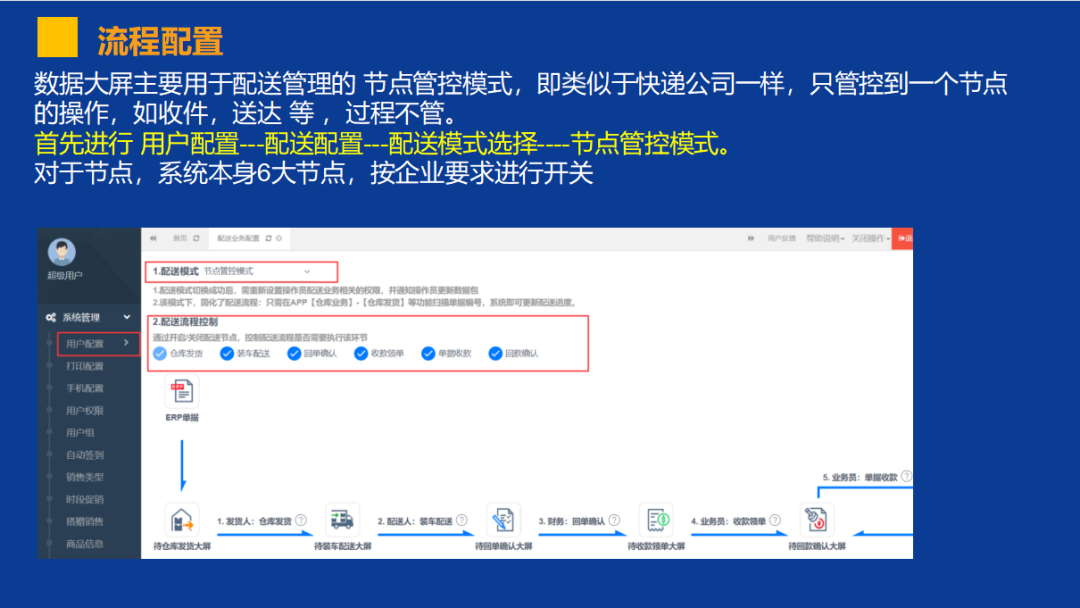The image size is (1080, 608).
Task: Open the 待收款领单大屏 receipt icon
Action: pos(656,520)
